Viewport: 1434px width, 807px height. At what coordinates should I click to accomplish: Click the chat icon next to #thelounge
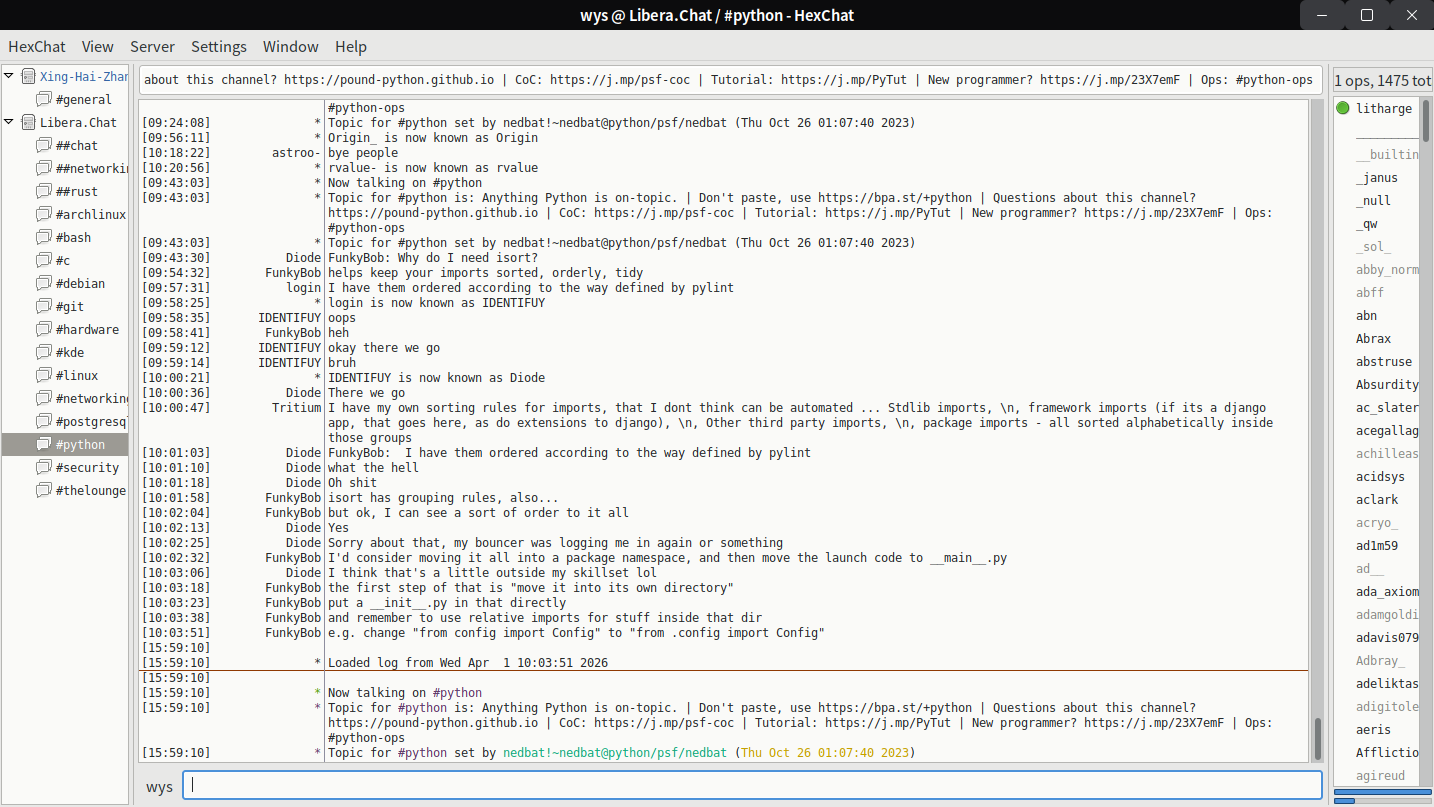tap(43, 491)
